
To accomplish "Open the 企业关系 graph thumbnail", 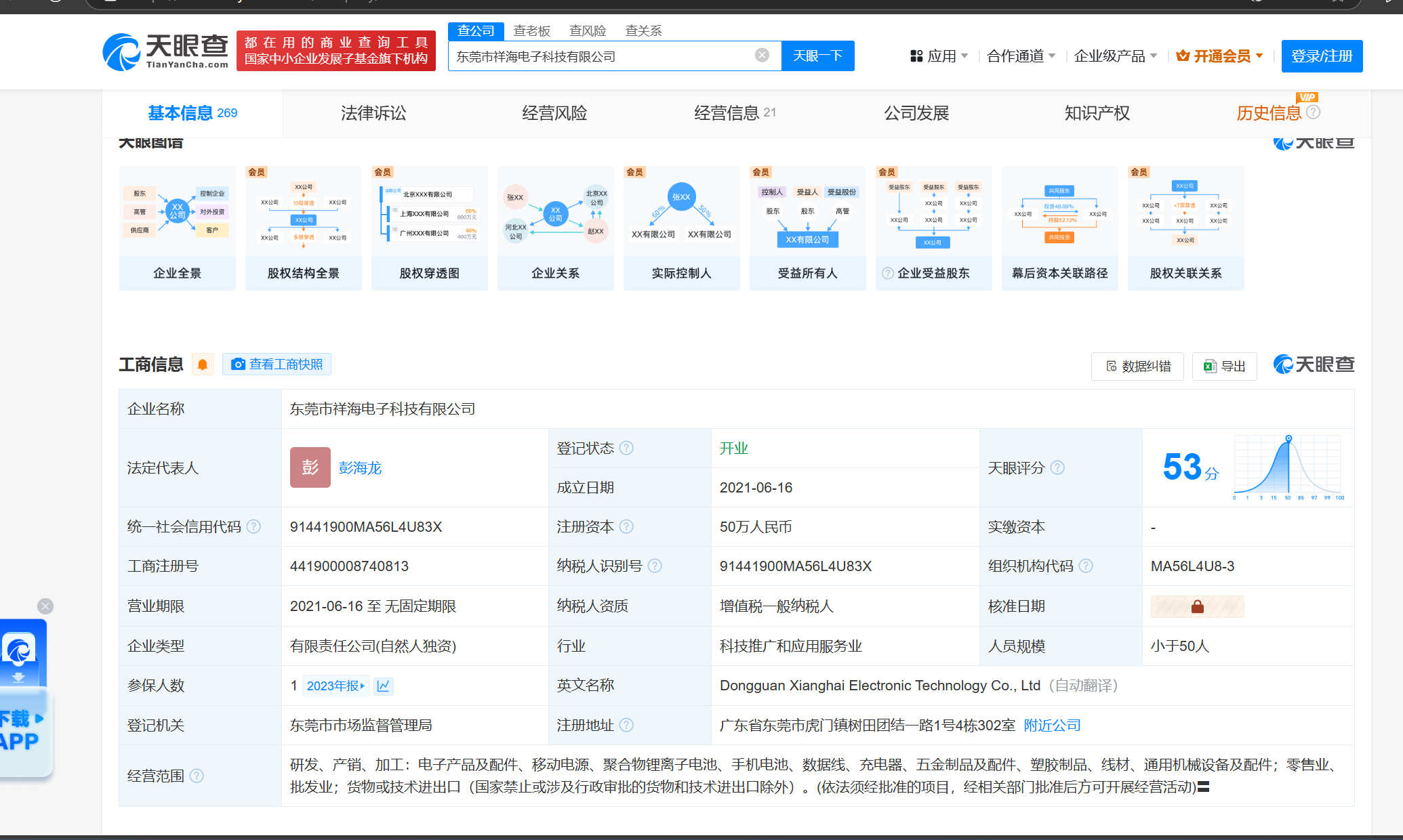I will pyautogui.click(x=556, y=228).
